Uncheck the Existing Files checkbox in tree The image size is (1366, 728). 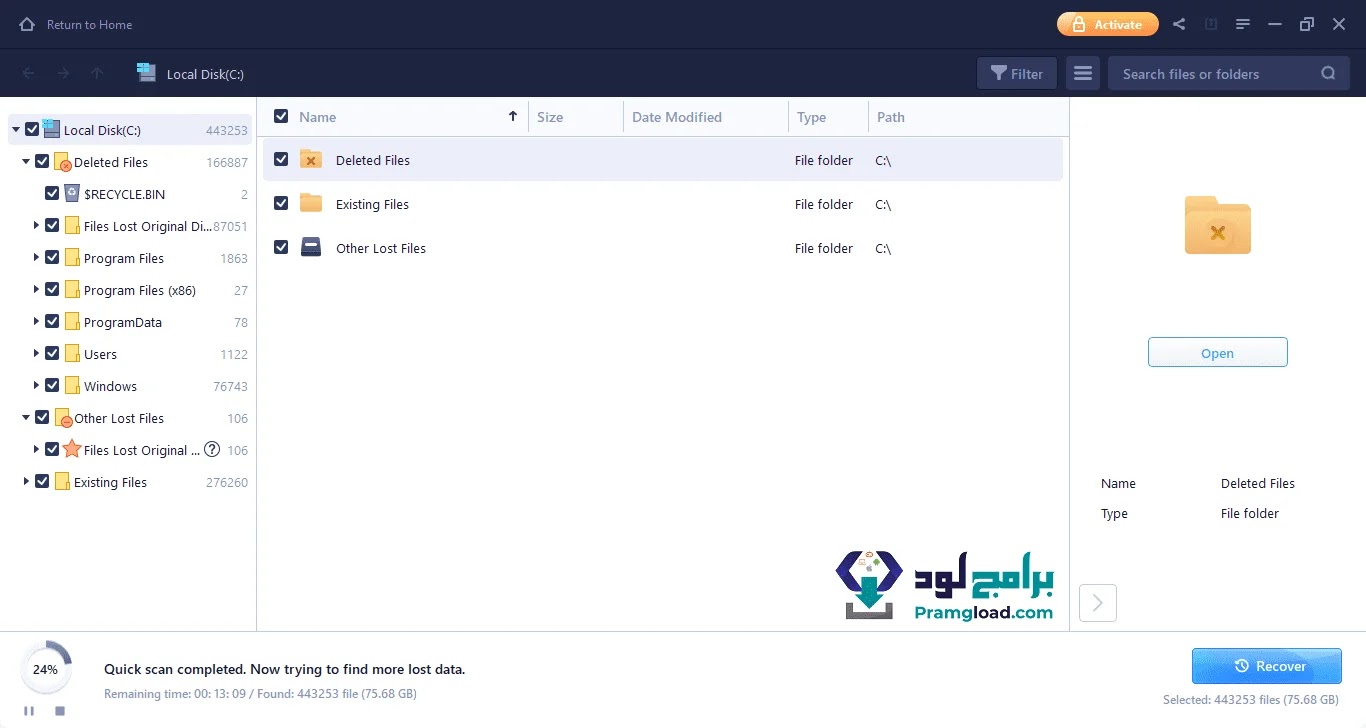click(x=42, y=481)
